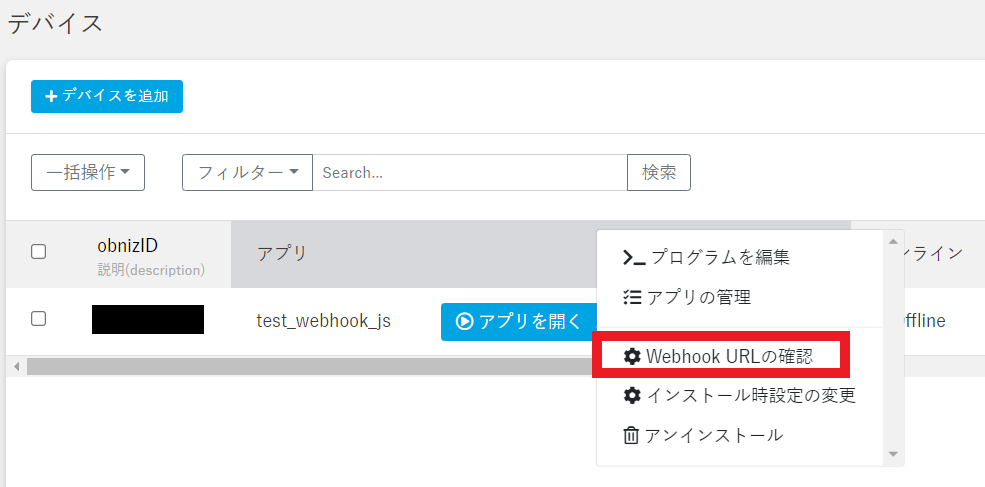The height and width of the screenshot is (487, 985).
Task: Click the menu scrollbar down arrow
Action: pyautogui.click(x=893, y=454)
